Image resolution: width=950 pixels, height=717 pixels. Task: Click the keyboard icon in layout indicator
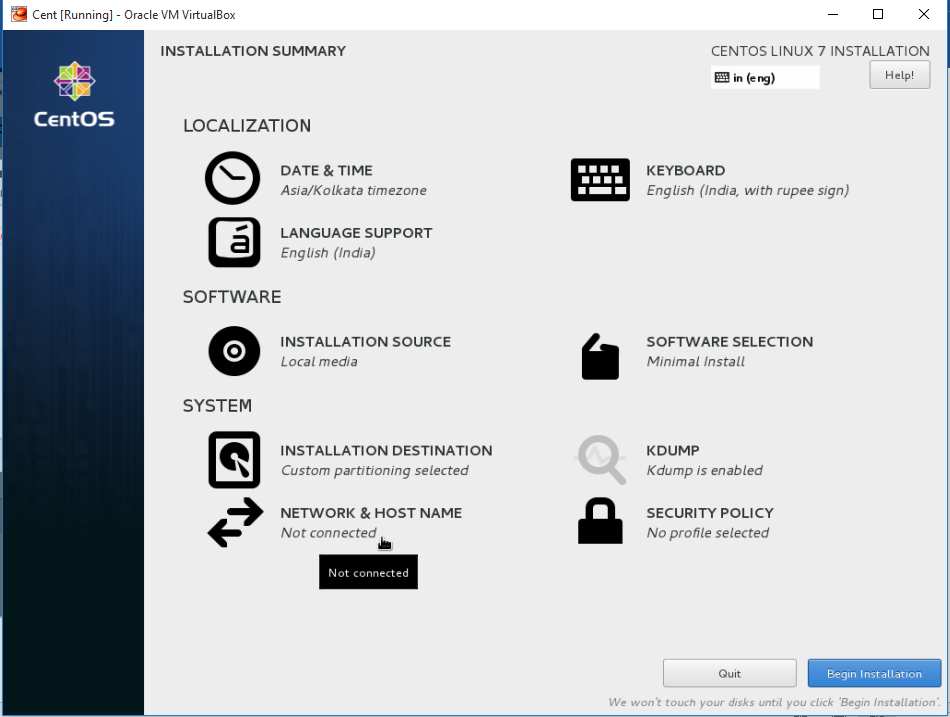coord(722,78)
